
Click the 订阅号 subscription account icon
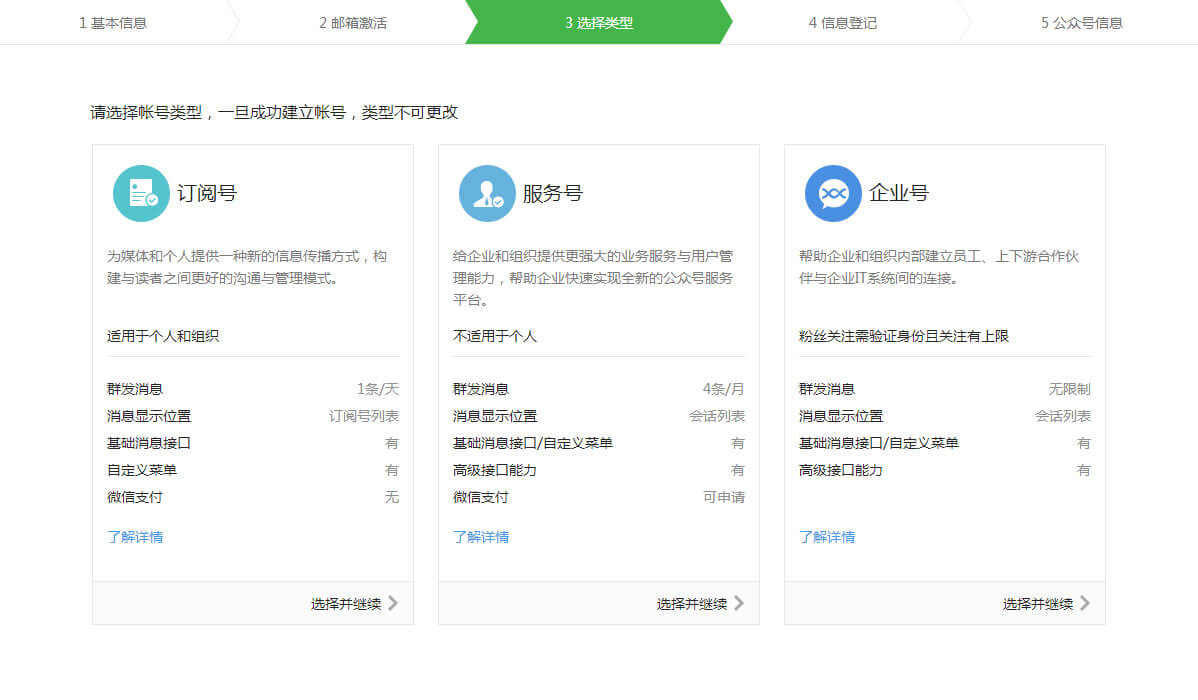coord(141,193)
